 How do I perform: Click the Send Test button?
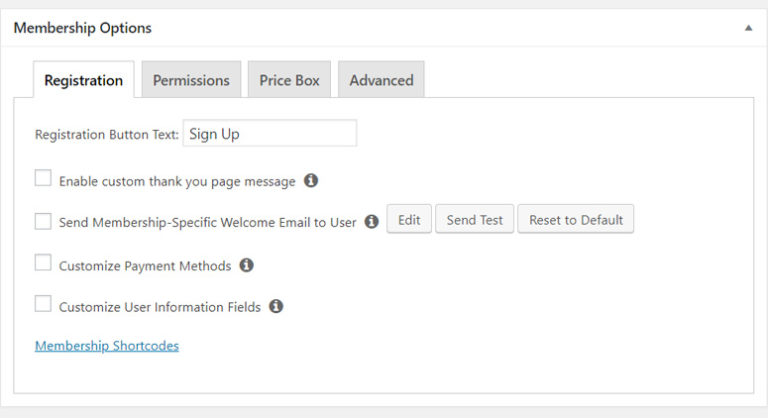475,220
